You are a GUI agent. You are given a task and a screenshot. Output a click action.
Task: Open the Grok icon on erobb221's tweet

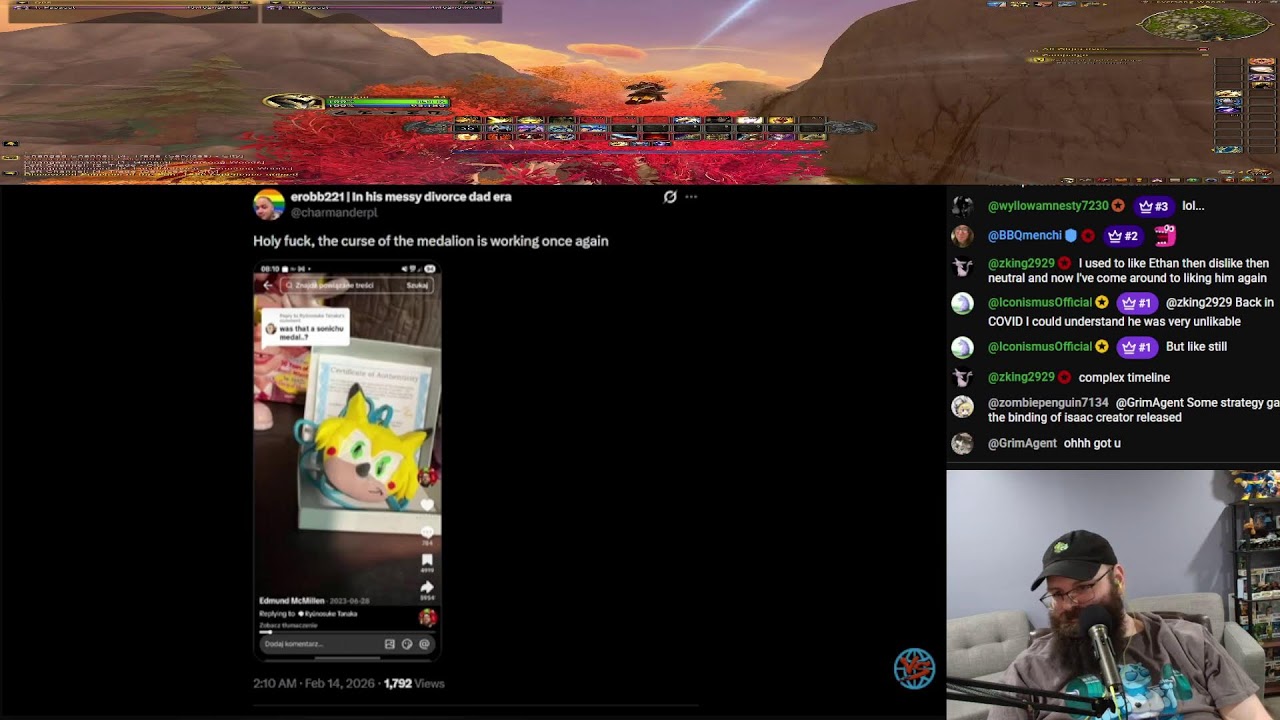point(670,197)
